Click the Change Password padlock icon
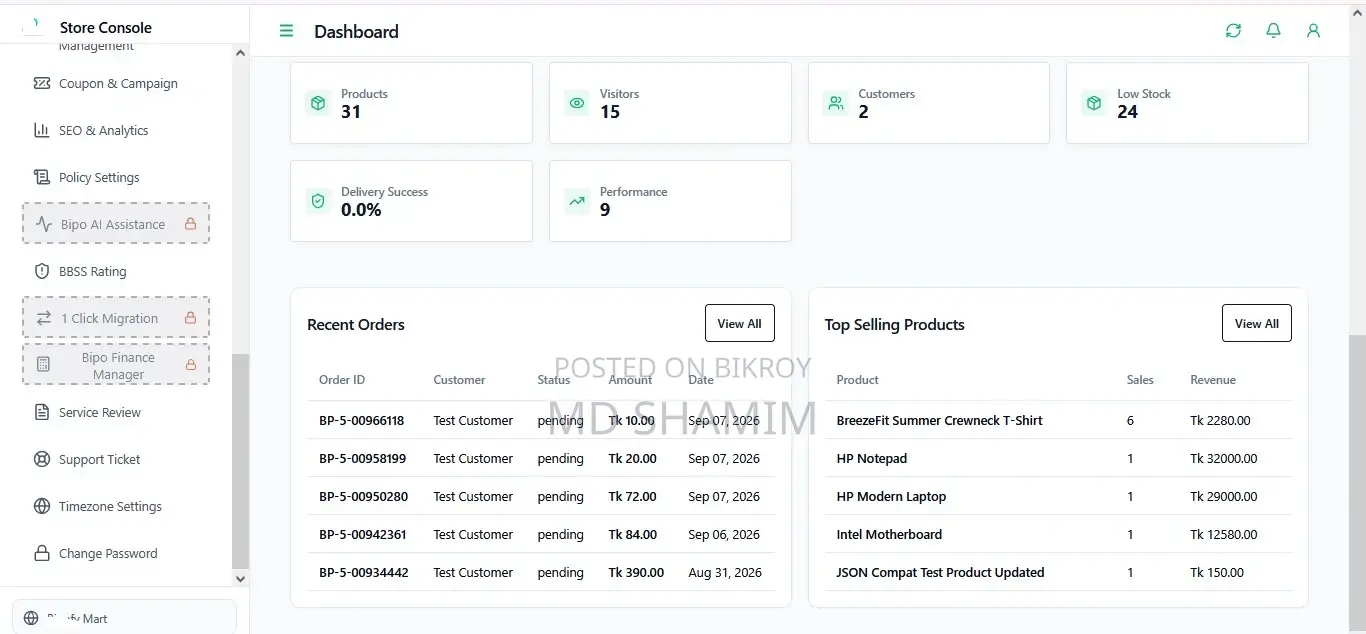The height and width of the screenshot is (634, 1366). click(x=42, y=553)
